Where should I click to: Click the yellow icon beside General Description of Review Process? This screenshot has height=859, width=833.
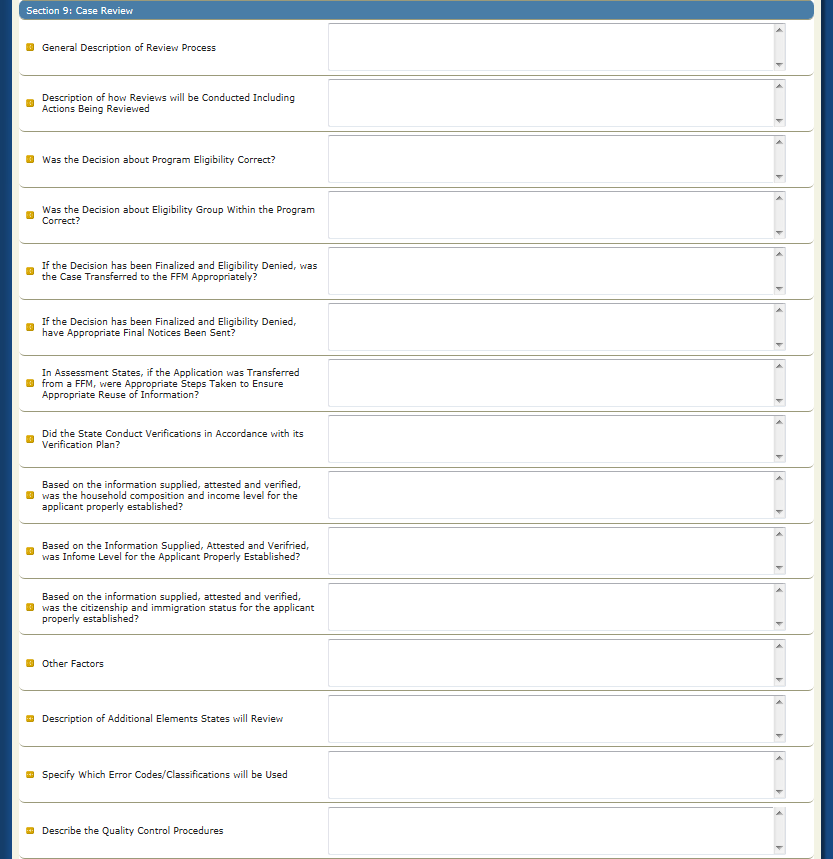pos(30,47)
